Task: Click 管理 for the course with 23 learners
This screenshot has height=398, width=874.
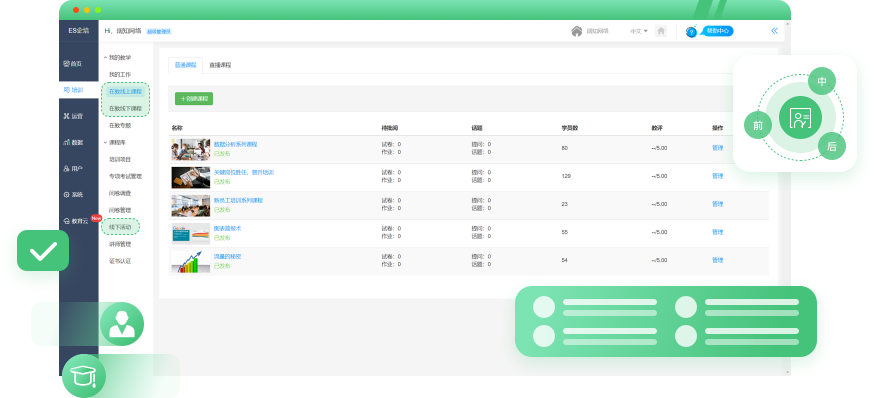Action: pos(717,204)
